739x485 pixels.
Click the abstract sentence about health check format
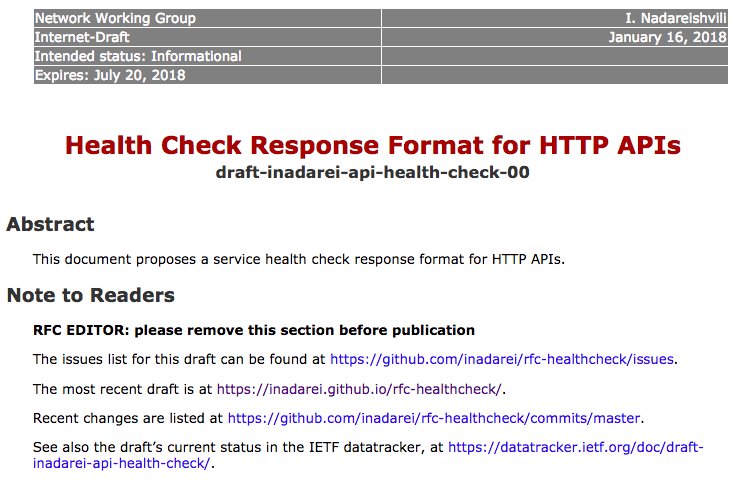click(299, 260)
